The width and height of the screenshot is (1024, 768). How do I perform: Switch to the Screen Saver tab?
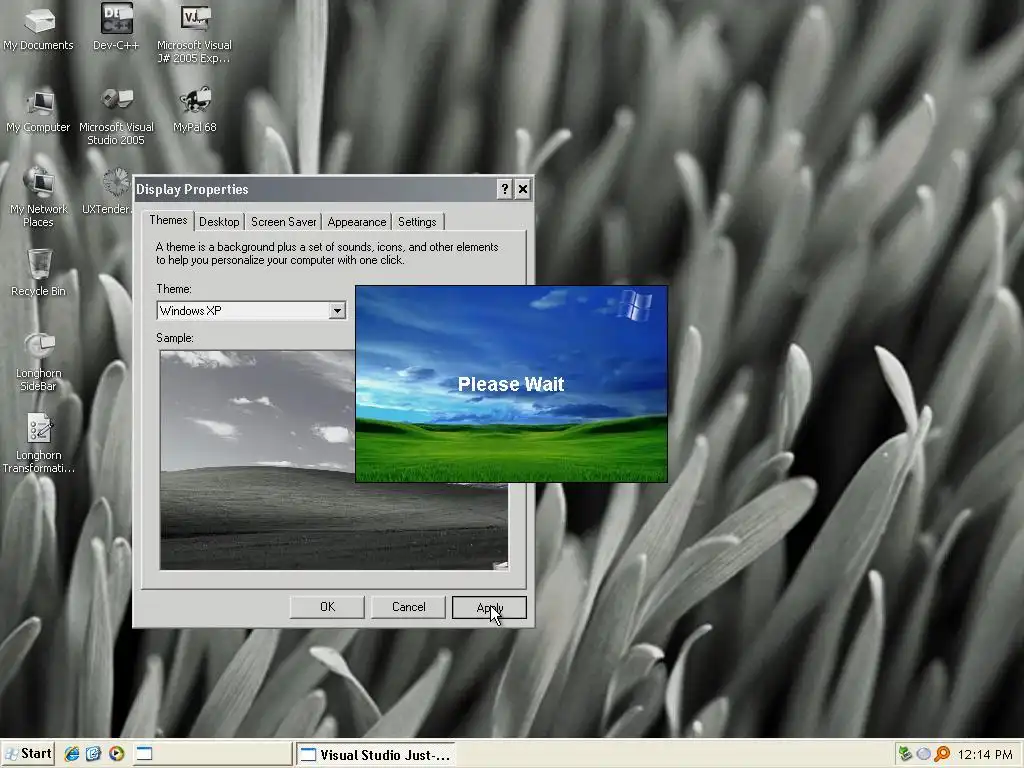point(283,222)
